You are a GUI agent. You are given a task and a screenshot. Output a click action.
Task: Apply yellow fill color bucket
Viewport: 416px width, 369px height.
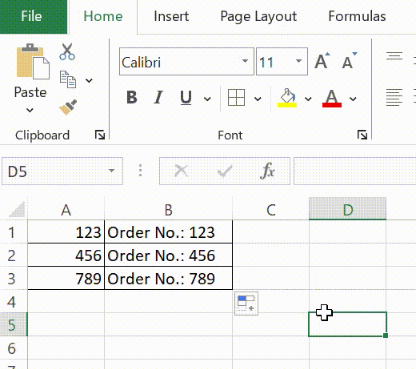click(x=287, y=98)
